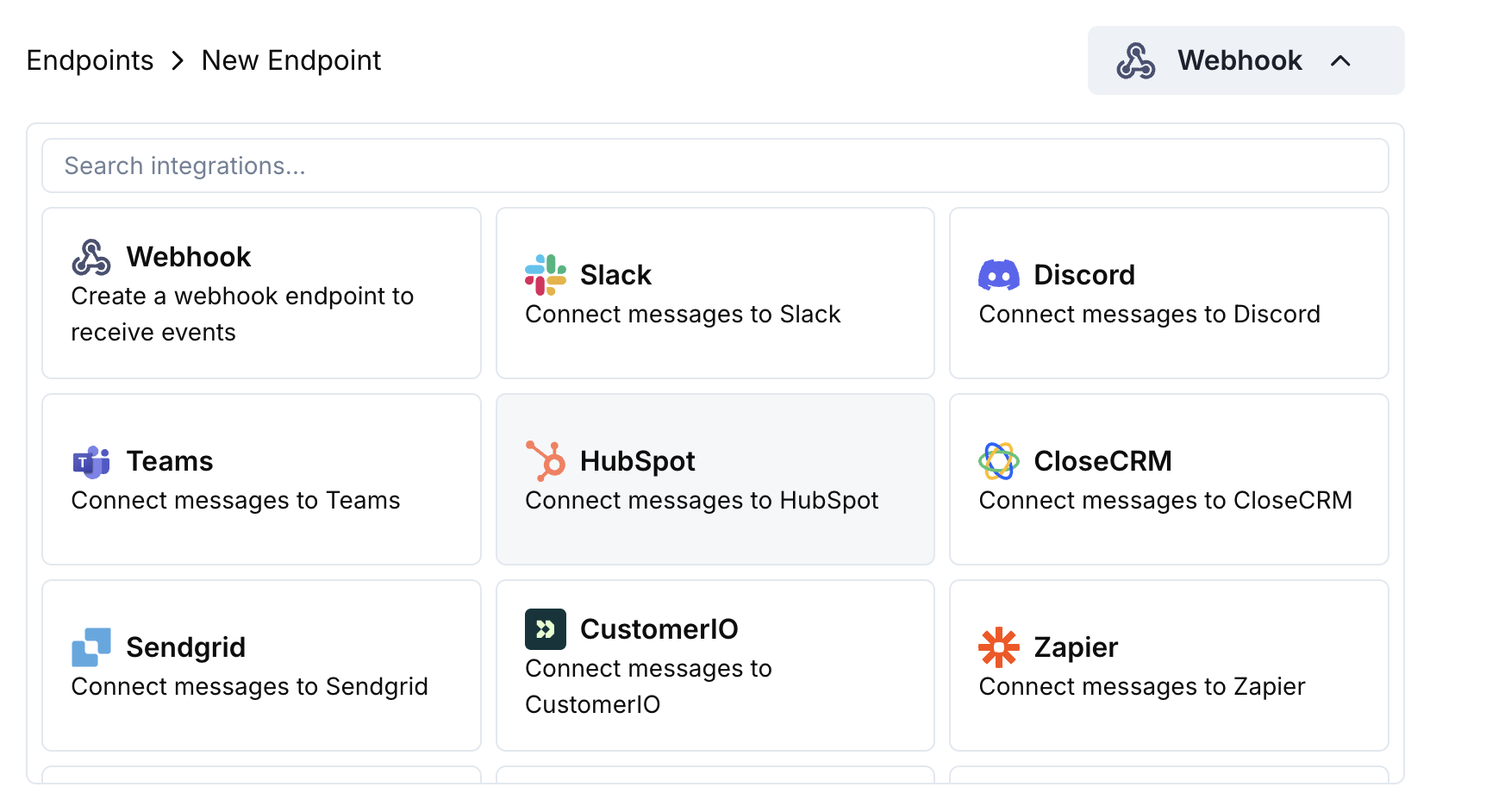Image resolution: width=1486 pixels, height=812 pixels.
Task: Select the Connect messages to Slack card
Action: (715, 293)
